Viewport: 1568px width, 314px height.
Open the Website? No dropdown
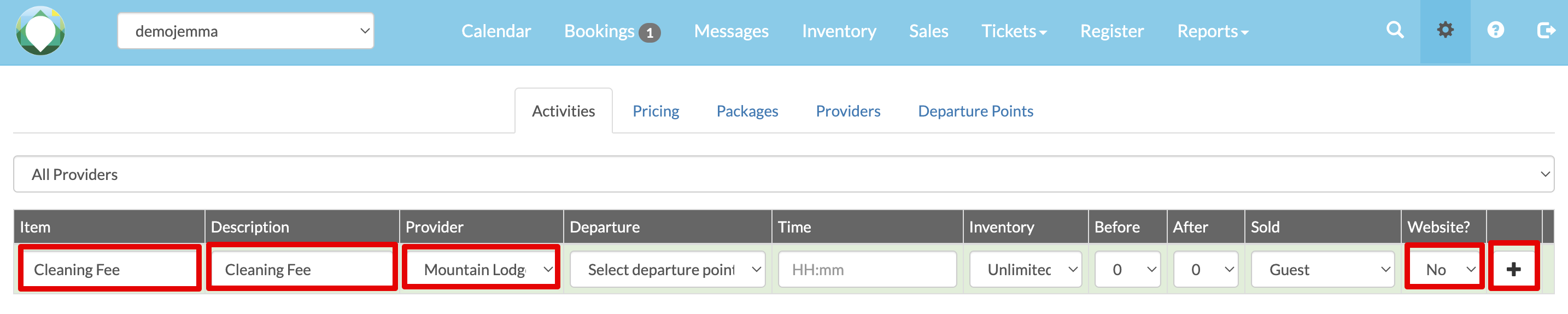(x=1445, y=269)
